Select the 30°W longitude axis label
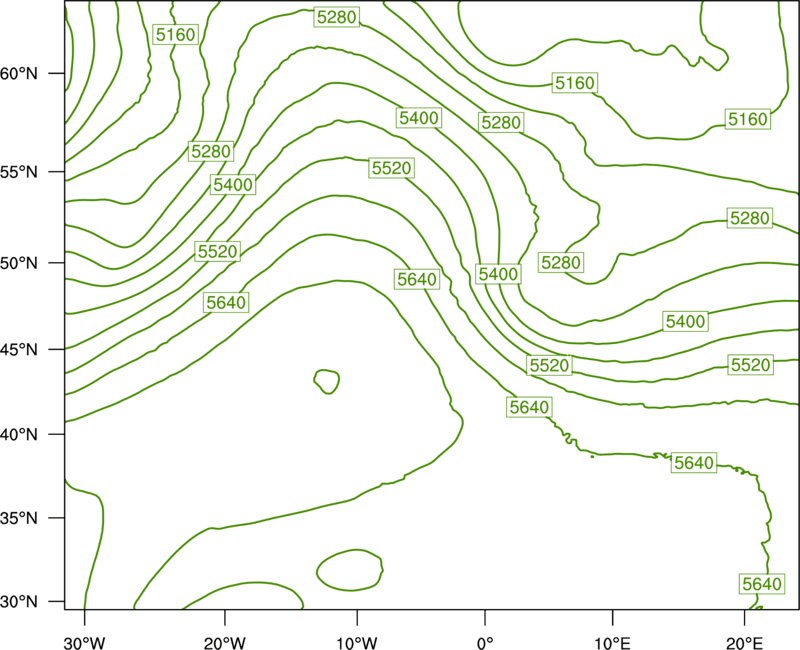 tap(85, 643)
